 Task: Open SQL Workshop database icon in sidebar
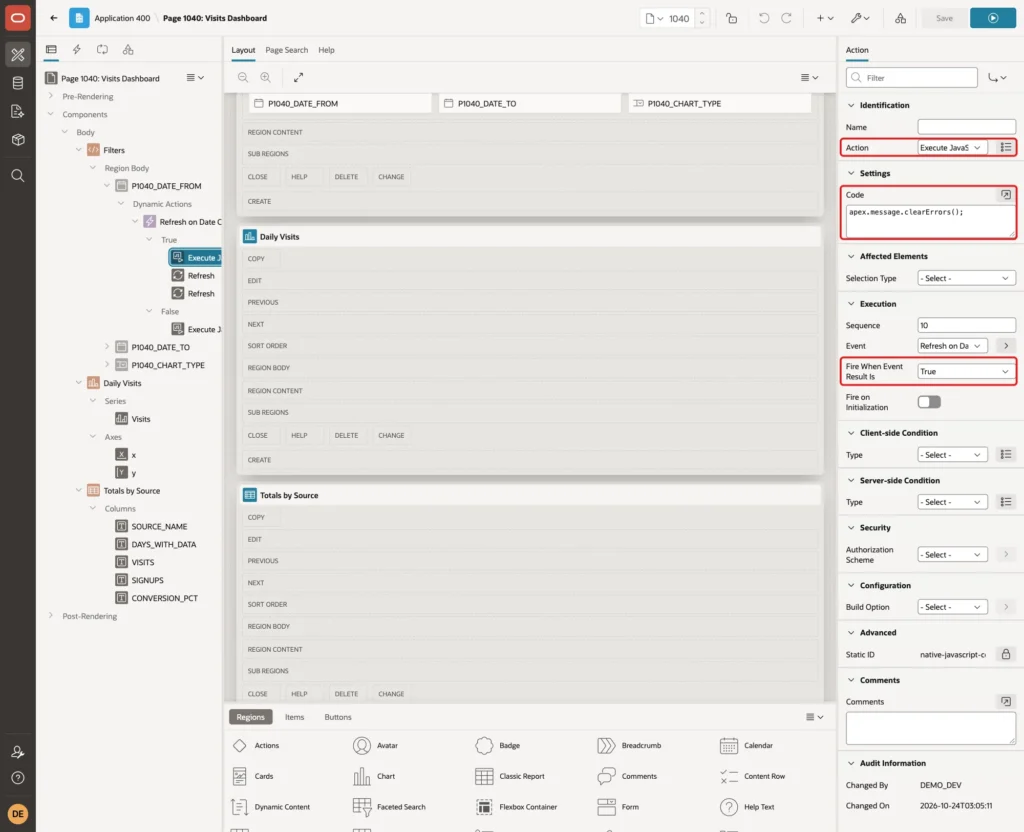click(18, 83)
